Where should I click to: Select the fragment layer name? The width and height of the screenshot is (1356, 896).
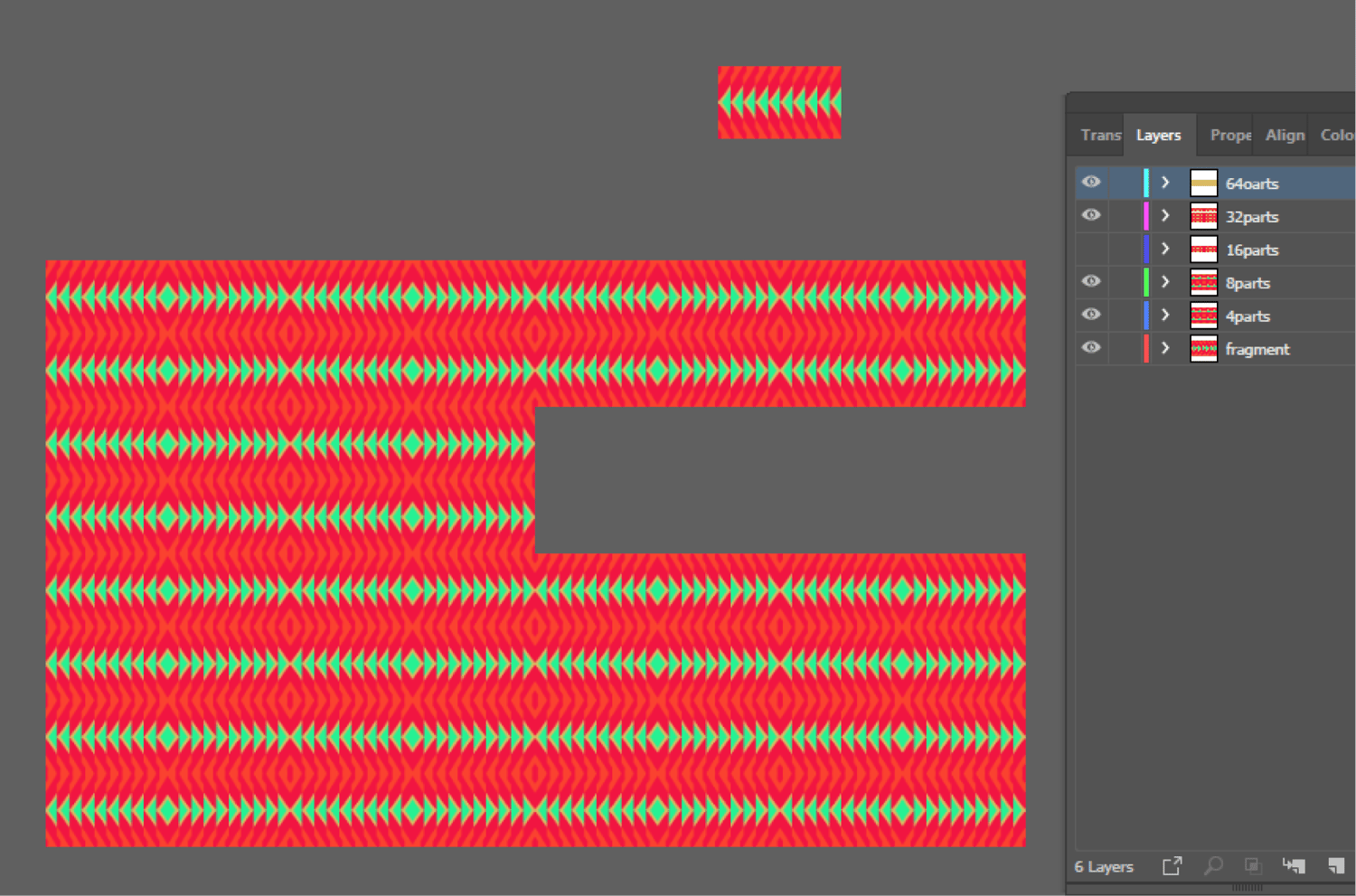point(1257,349)
